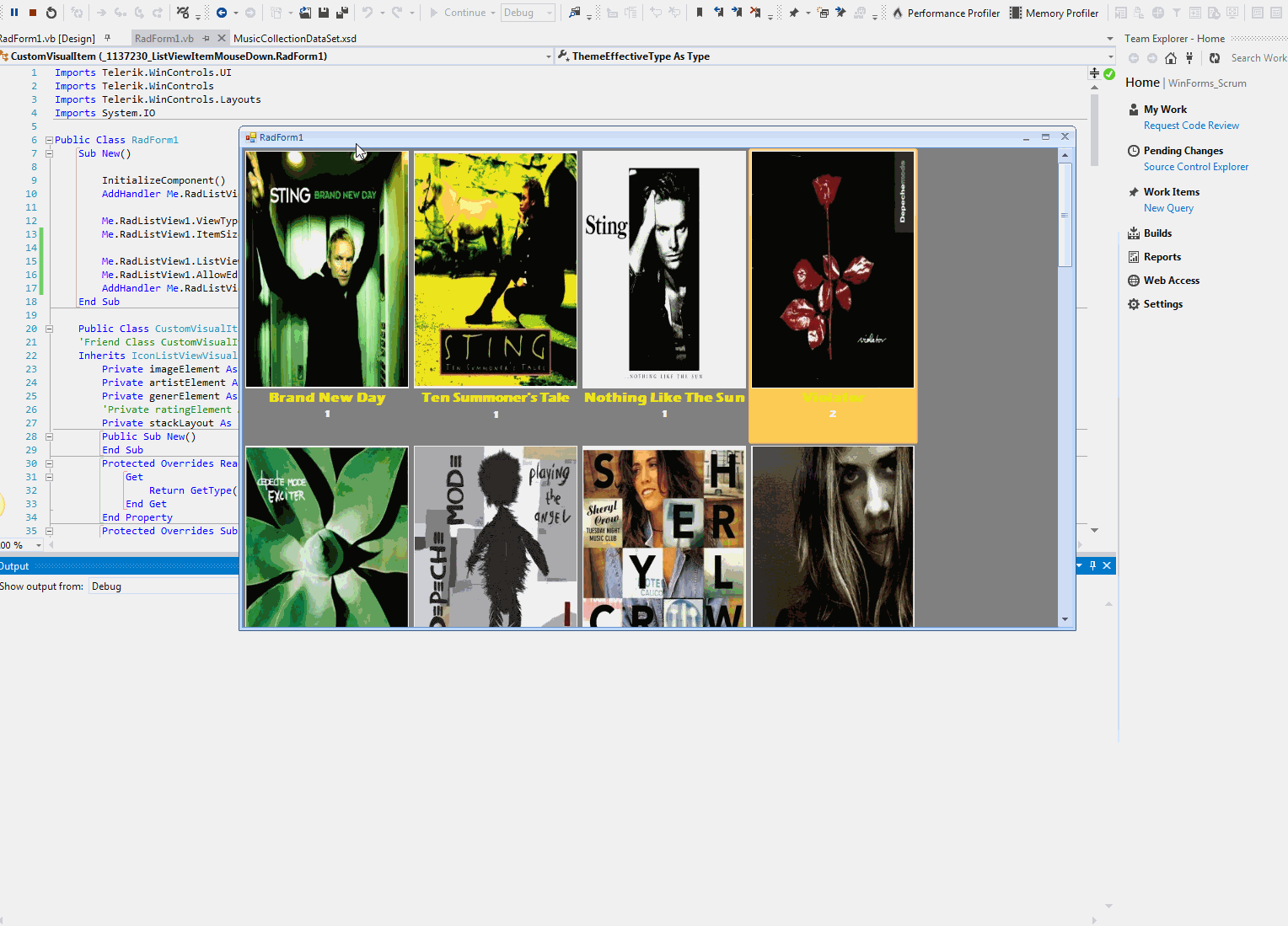Pin the RadForm1.vb [Design] tab
The image size is (1288, 926).
[x=108, y=38]
